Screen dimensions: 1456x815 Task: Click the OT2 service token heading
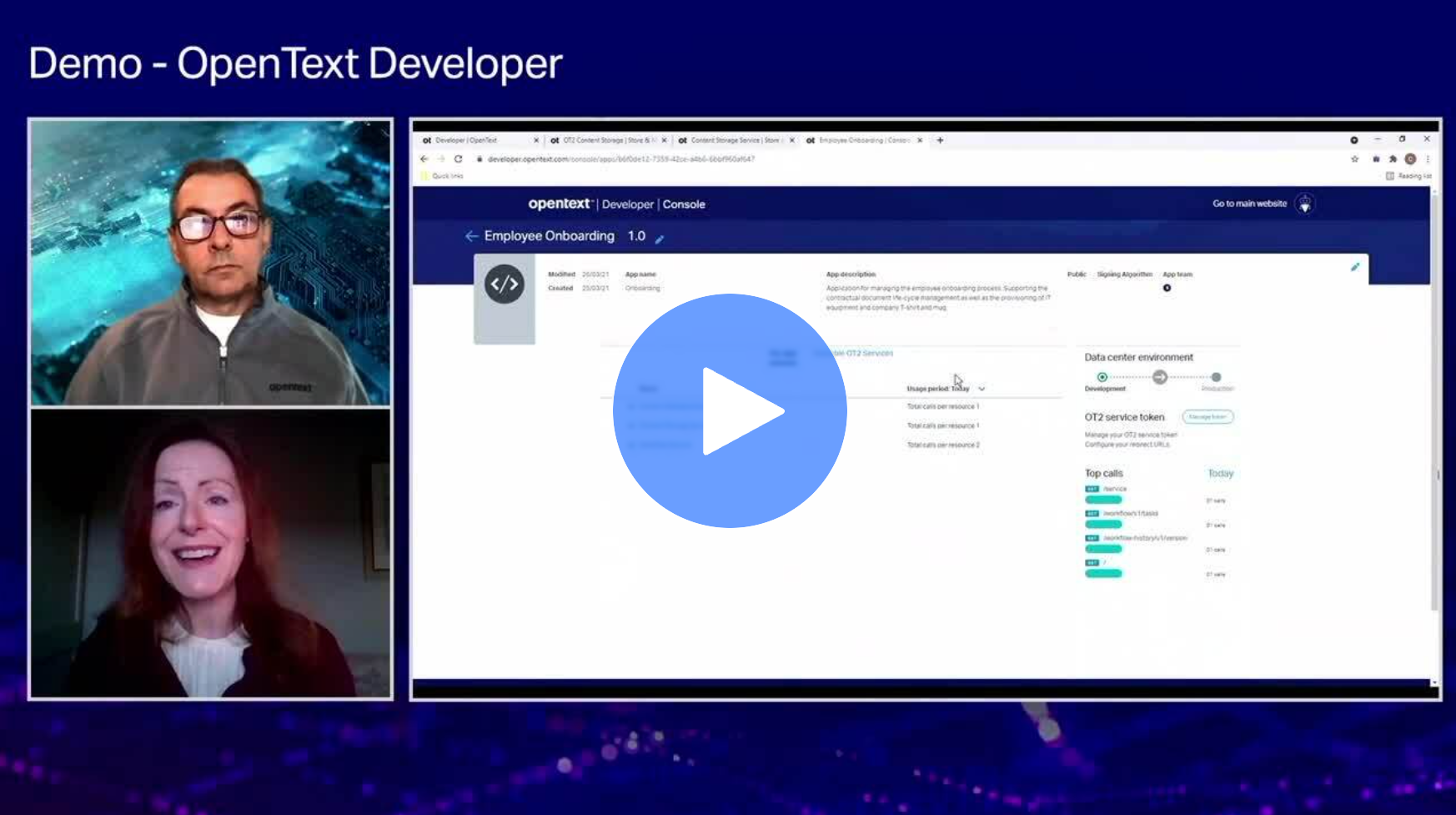click(1124, 417)
